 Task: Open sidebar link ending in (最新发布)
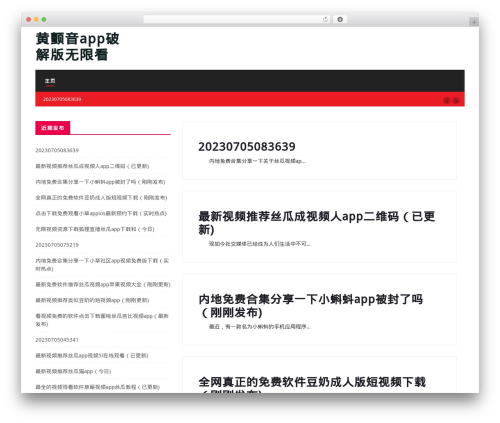[x=102, y=320]
